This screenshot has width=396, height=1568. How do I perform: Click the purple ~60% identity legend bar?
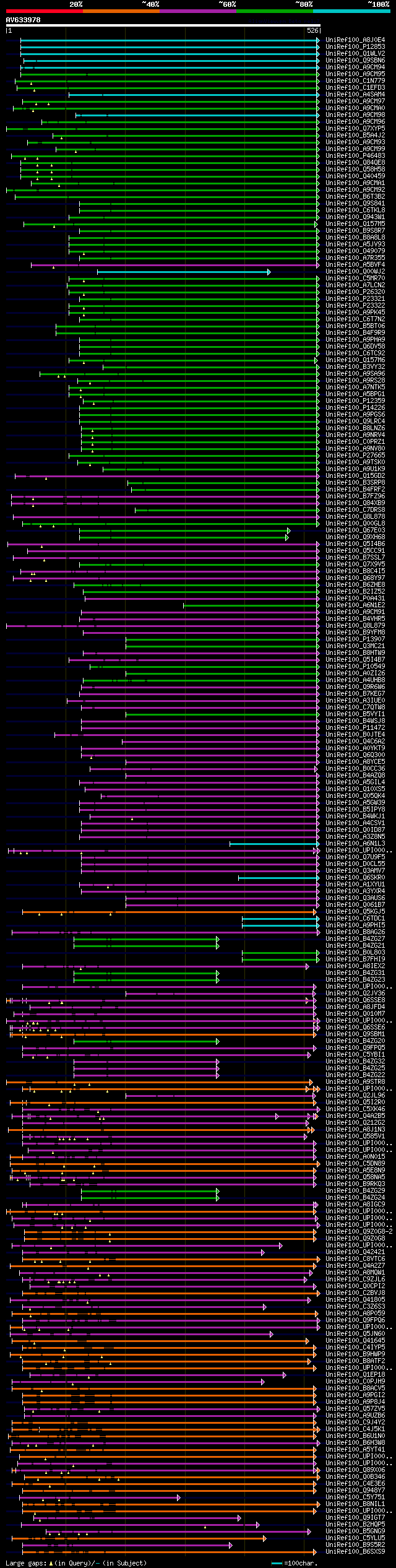click(198, 11)
